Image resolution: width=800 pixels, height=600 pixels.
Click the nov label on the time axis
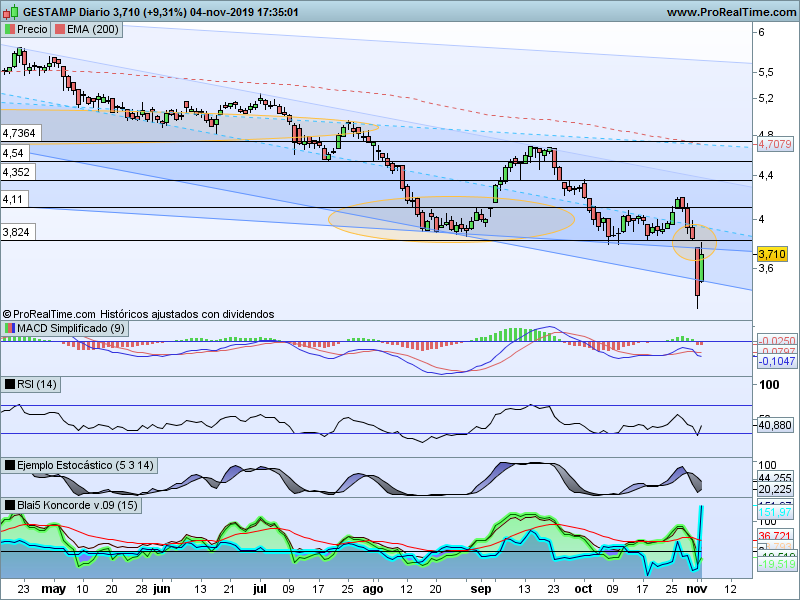pos(696,589)
